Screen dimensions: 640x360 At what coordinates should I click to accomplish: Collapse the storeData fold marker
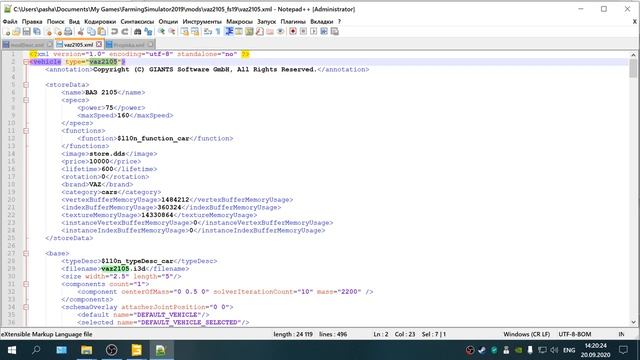[26, 85]
